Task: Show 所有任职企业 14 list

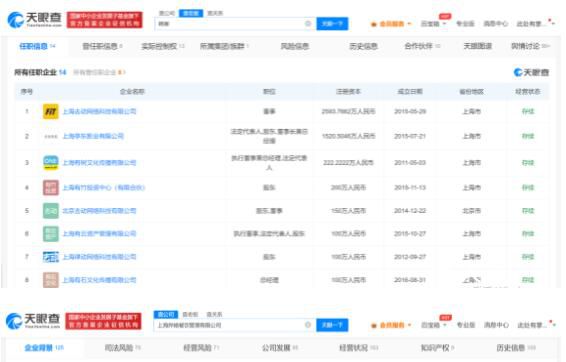Action: coord(40,72)
